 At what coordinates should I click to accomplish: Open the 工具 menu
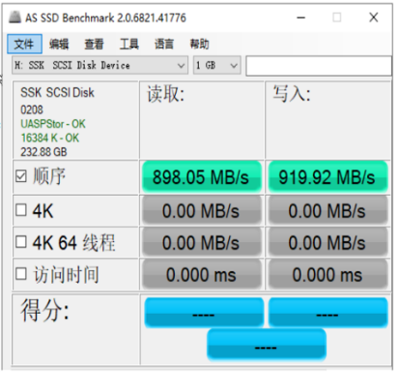pos(129,44)
